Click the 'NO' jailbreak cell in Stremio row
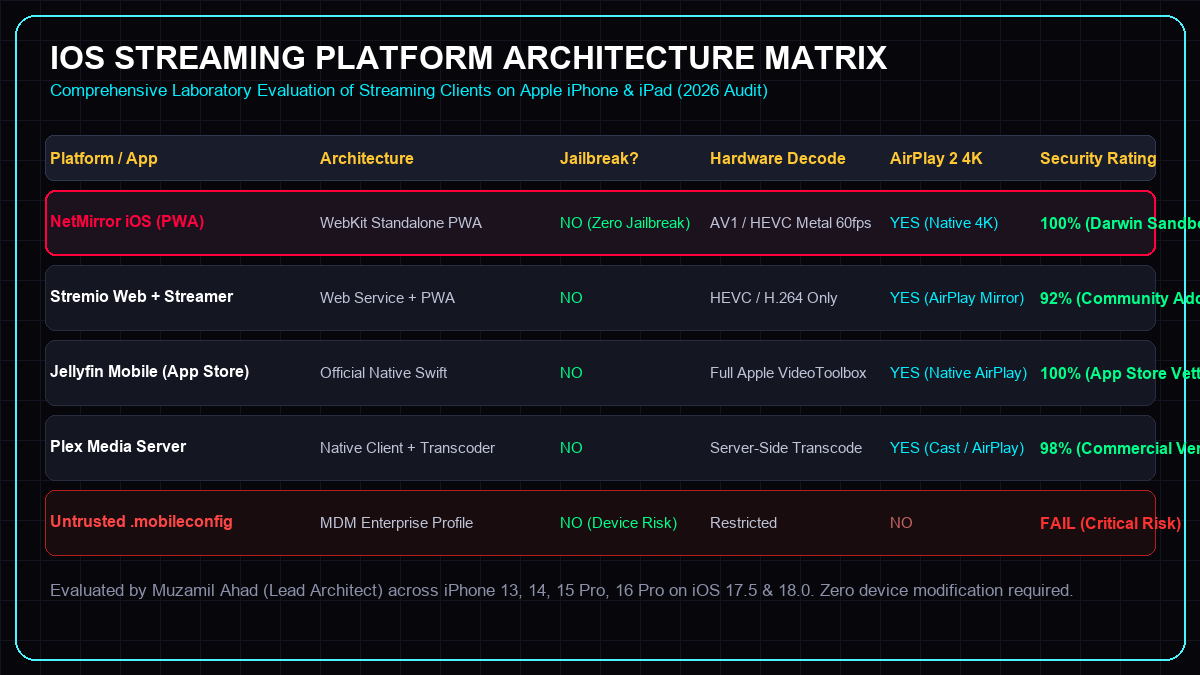This screenshot has height=675, width=1200. [571, 298]
